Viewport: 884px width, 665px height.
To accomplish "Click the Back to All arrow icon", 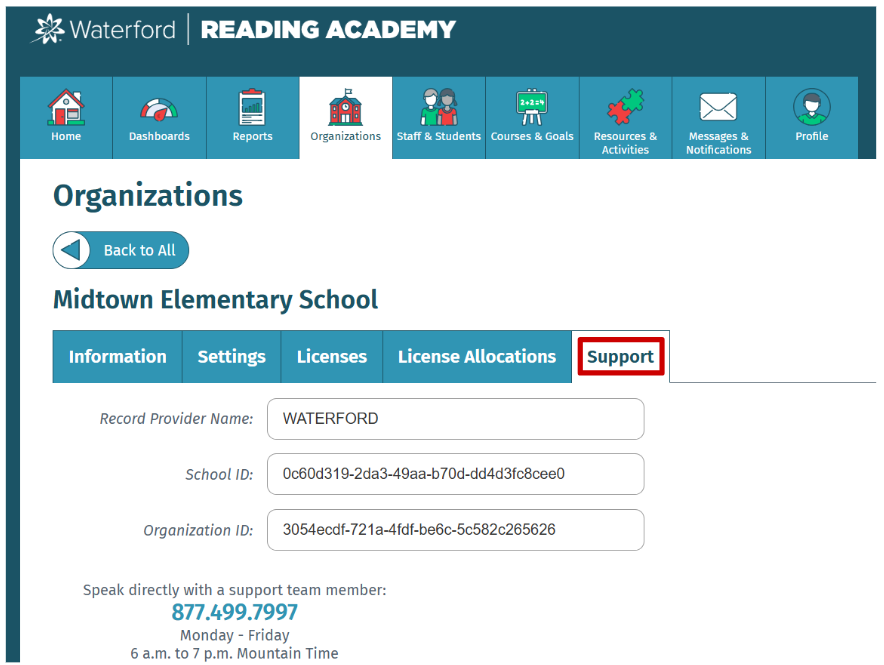I will 72,250.
